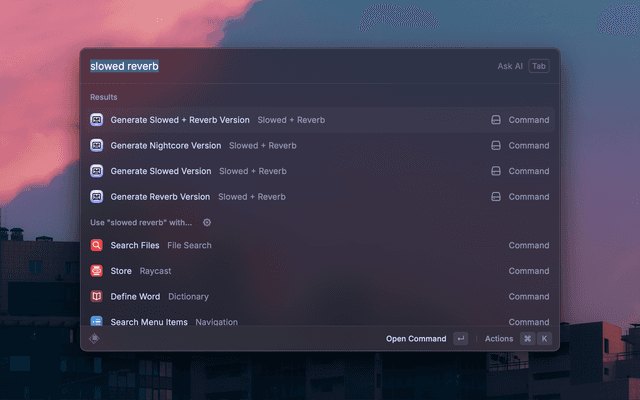Click the Define Word dictionary icon
This screenshot has width=640, height=400.
97,297
